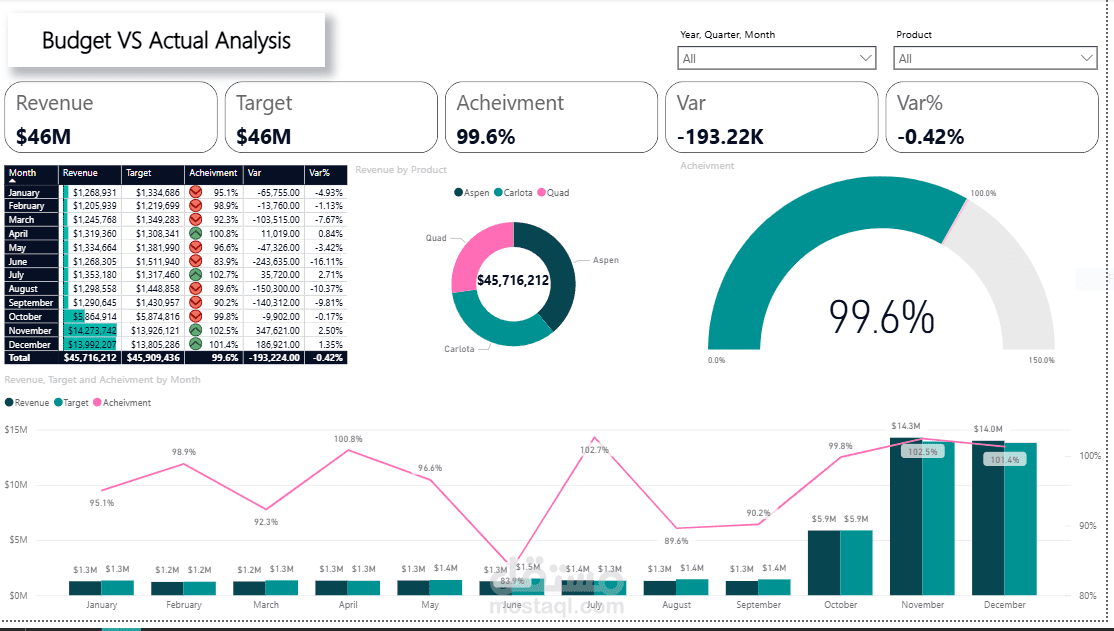Select the Aspen legend entry above the donut

pos(471,192)
